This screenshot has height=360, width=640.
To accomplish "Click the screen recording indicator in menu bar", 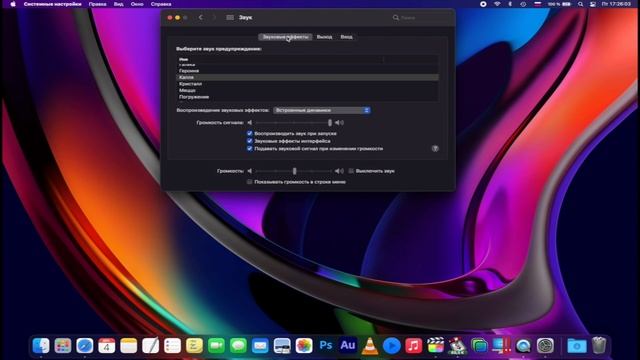I will click(x=483, y=4).
